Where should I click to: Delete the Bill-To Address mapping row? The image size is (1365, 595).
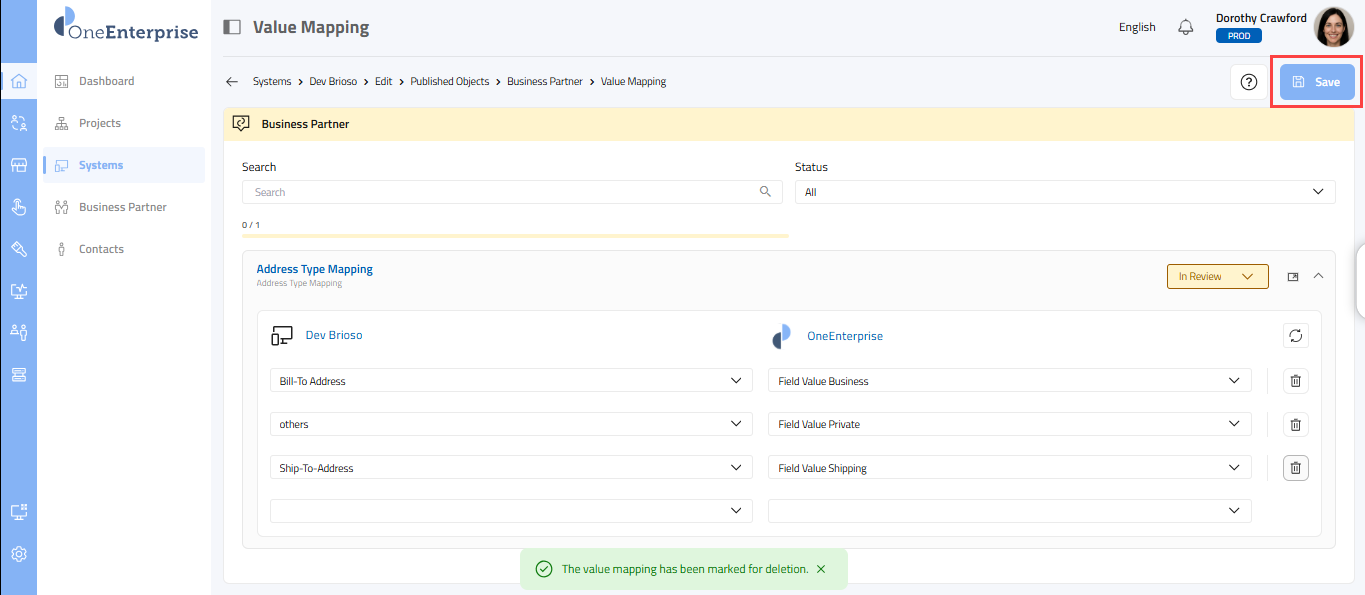(1295, 381)
